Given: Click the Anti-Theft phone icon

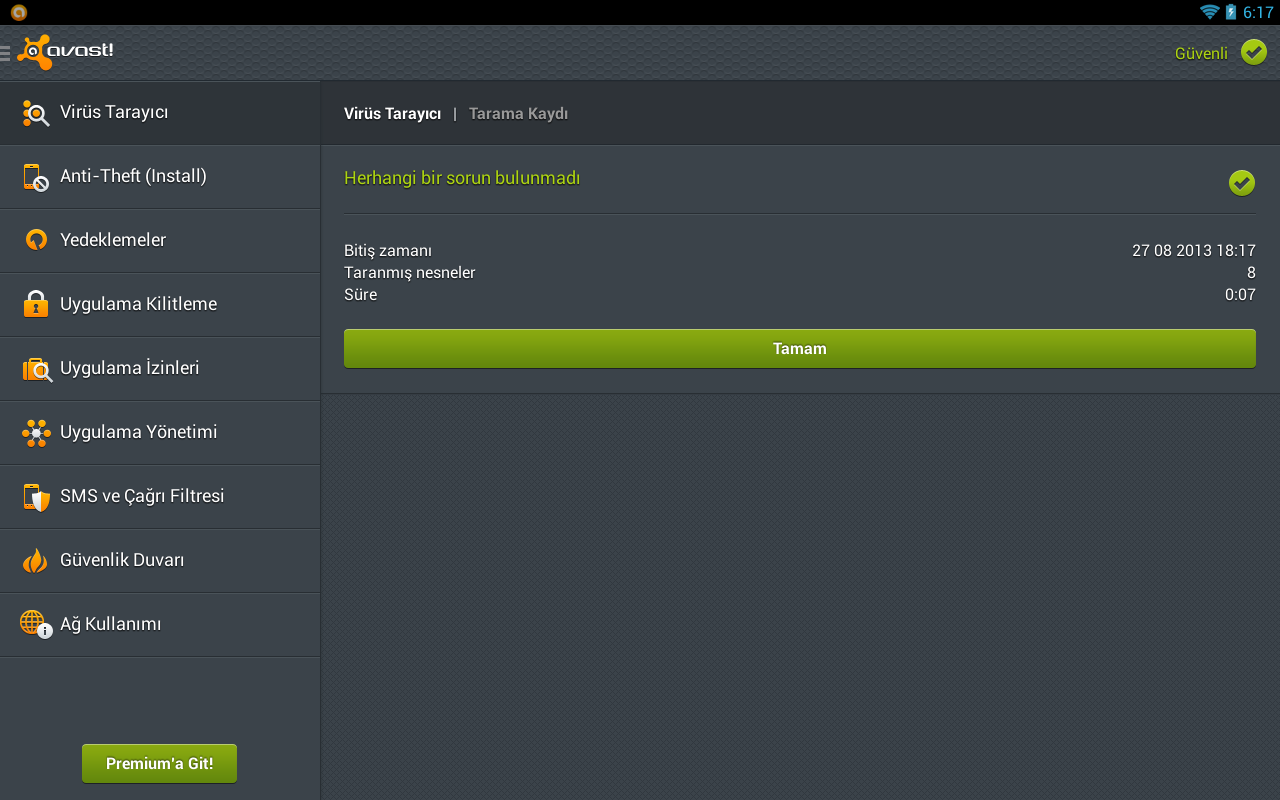Looking at the screenshot, I should pos(36,177).
